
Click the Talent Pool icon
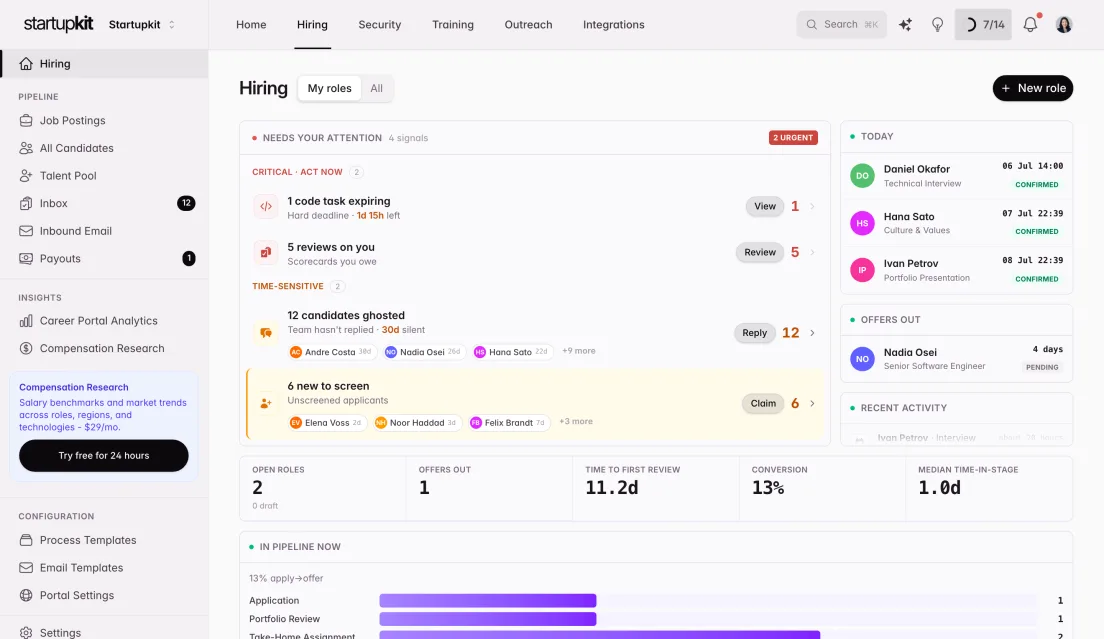[x=26, y=175]
